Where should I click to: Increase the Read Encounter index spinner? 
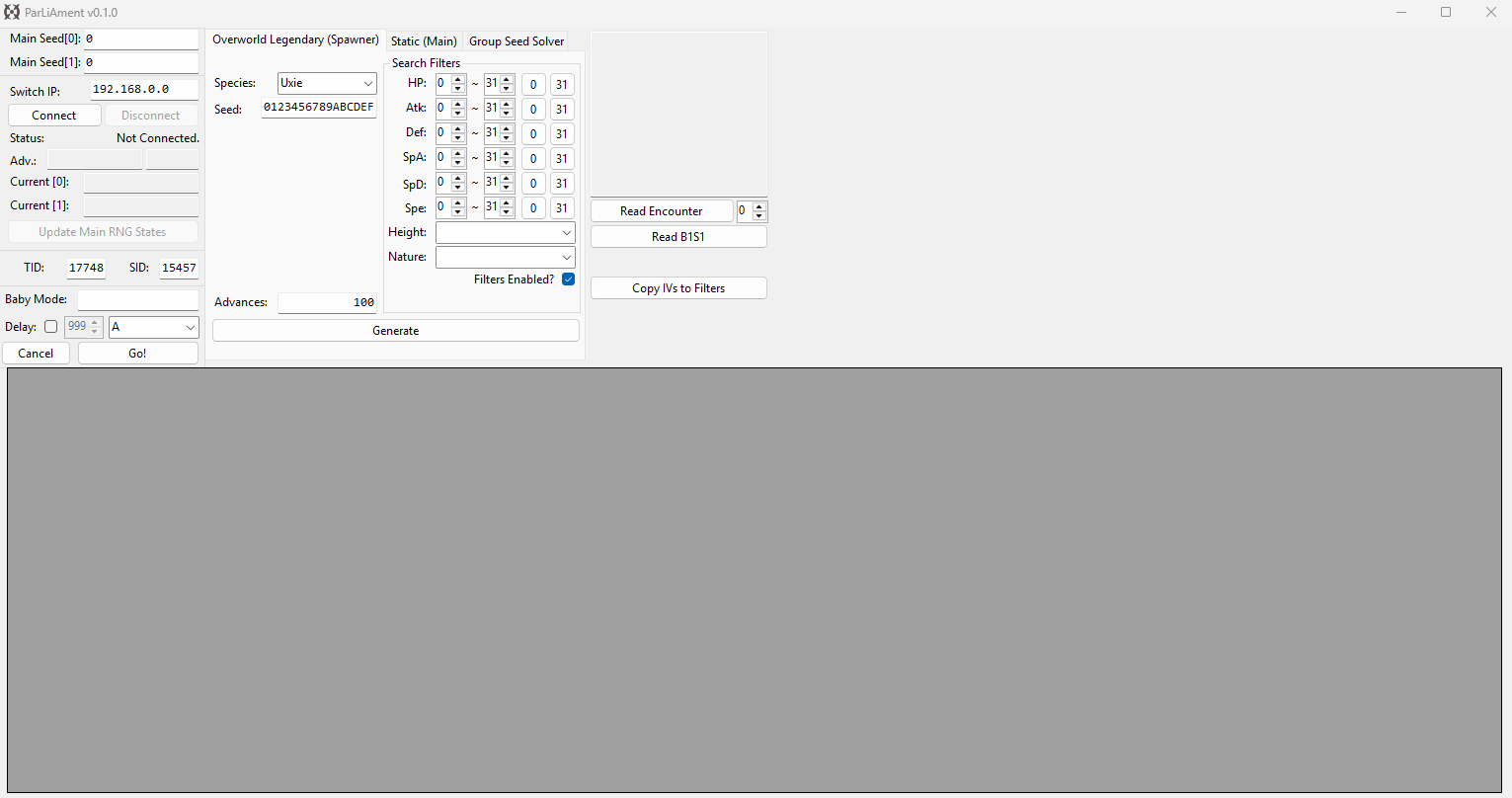click(759, 206)
